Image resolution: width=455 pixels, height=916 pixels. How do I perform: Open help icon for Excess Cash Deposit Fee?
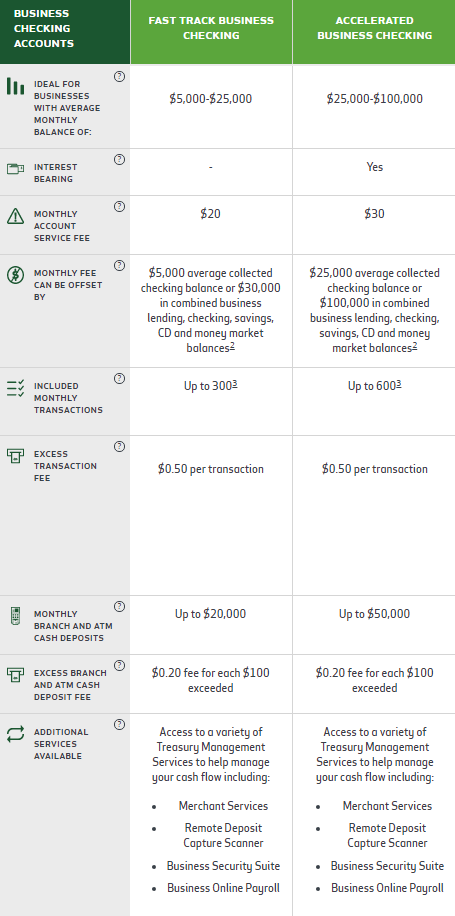(x=119, y=665)
